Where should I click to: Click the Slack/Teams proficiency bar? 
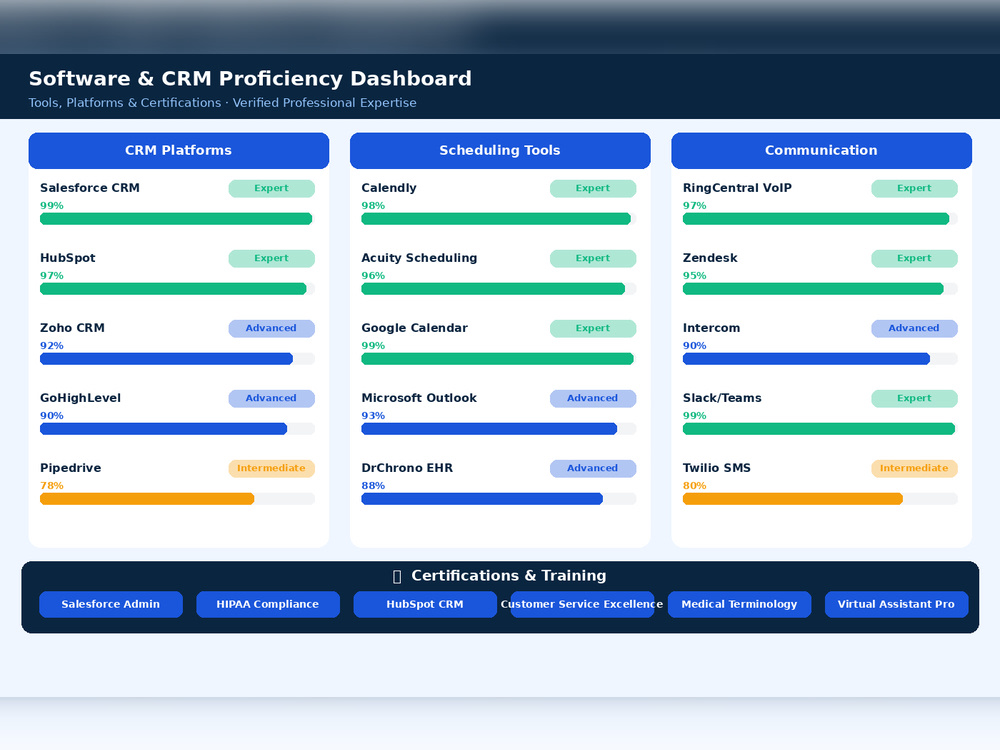[x=820, y=429]
